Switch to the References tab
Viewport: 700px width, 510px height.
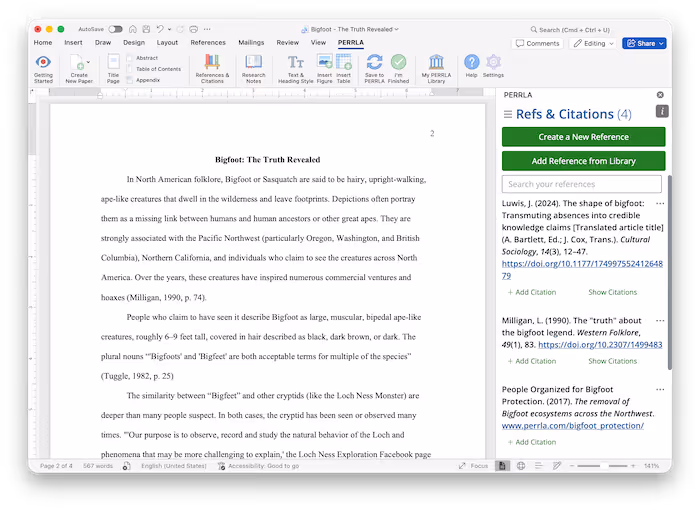[208, 42]
